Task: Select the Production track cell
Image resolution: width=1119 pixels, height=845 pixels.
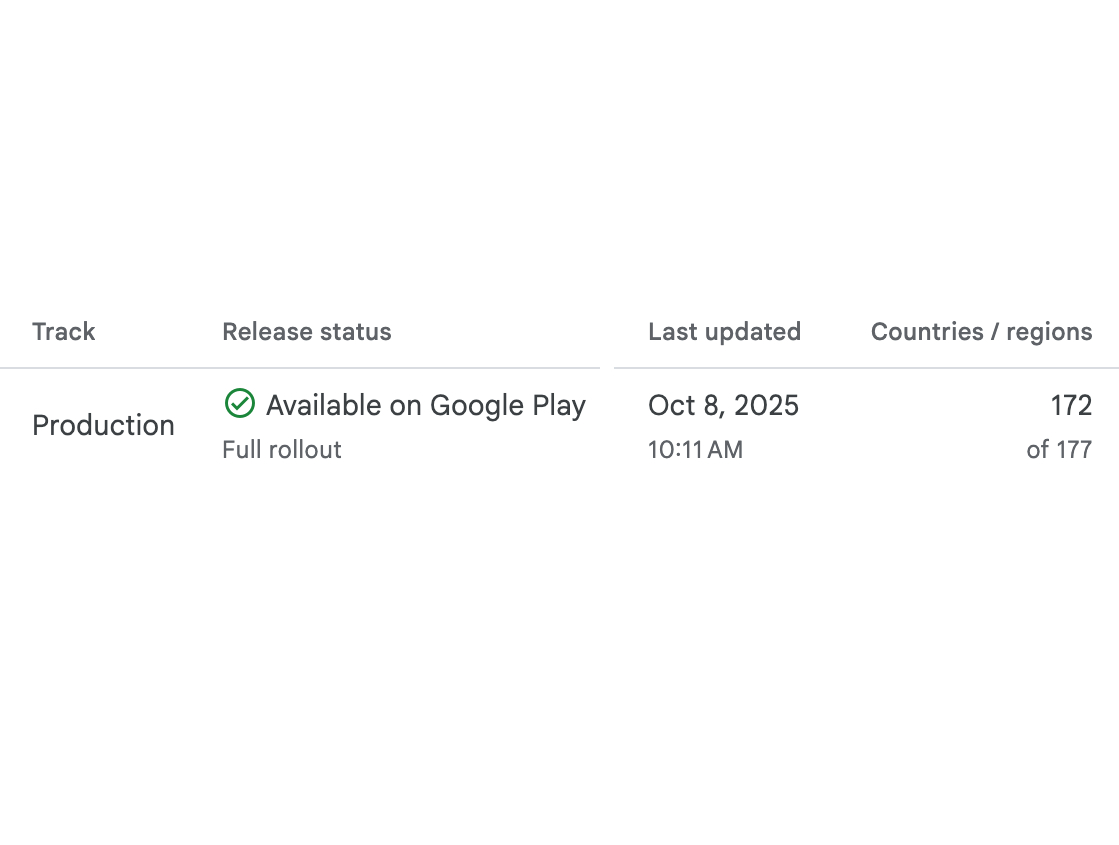Action: [x=103, y=426]
